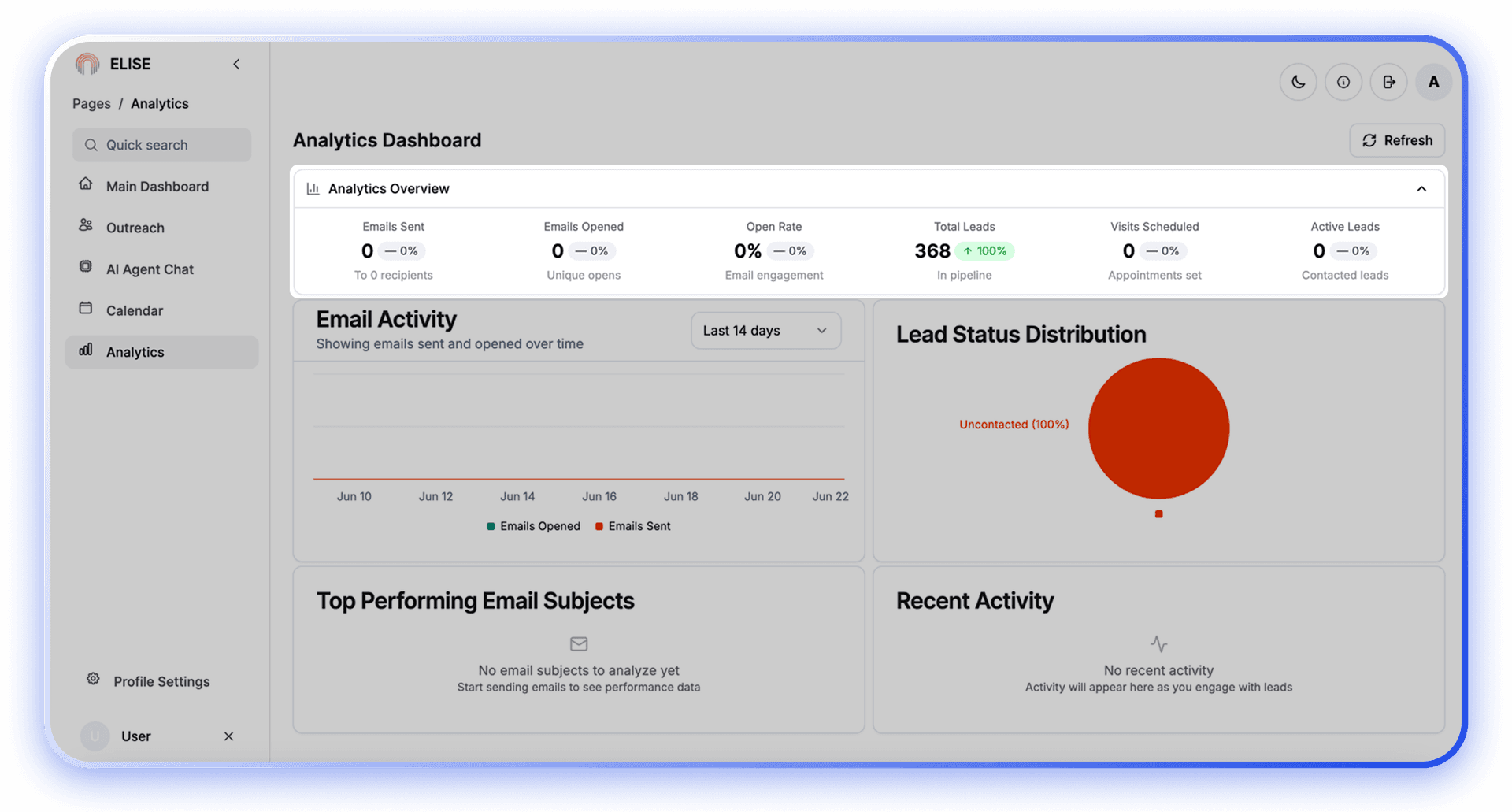
Task: Open the user avatar 'A' menu
Action: [1433, 82]
